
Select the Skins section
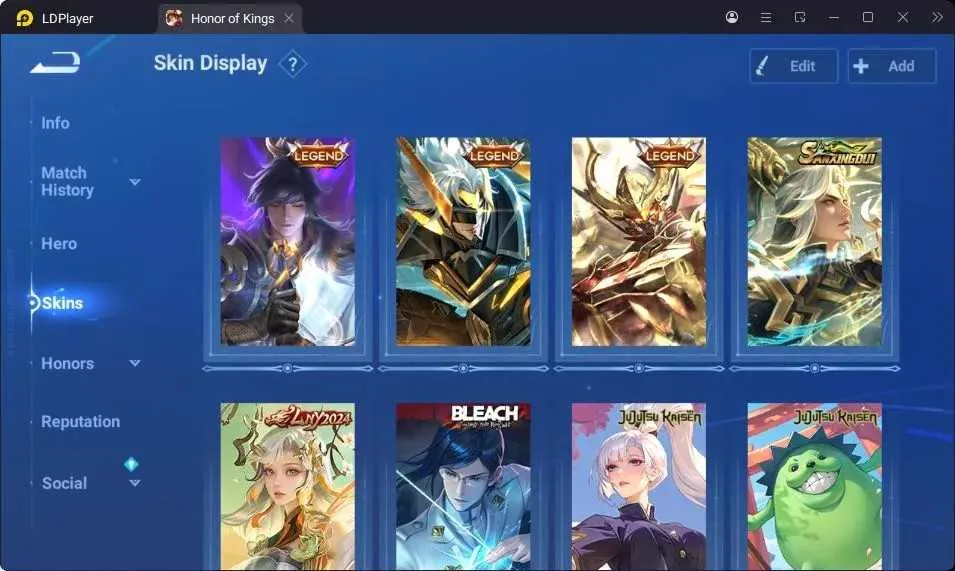(x=62, y=303)
